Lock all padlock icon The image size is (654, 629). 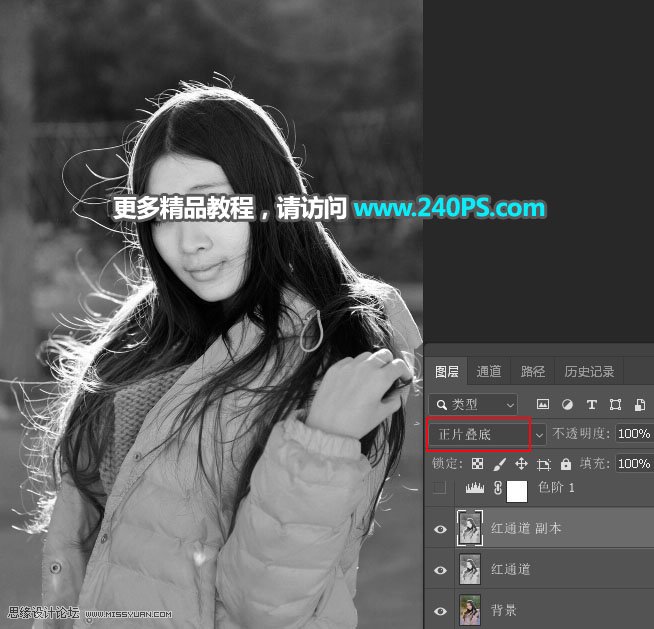[x=566, y=464]
